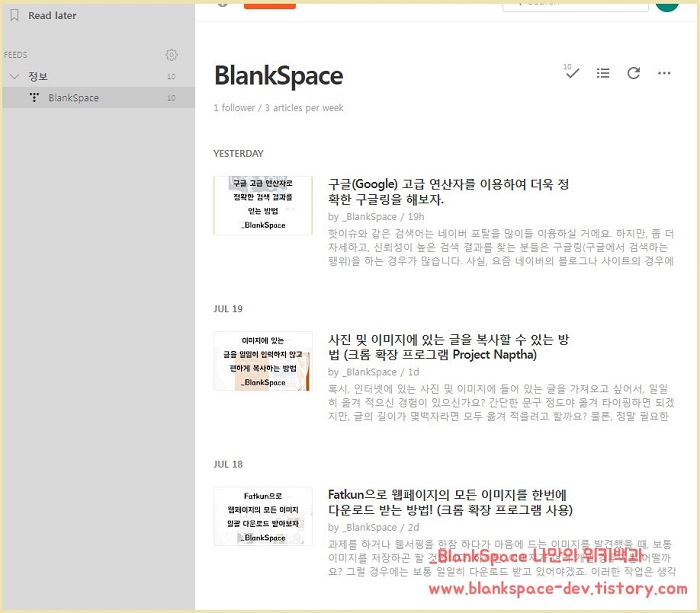Click summary text of Google 연산자 article
Viewport: 700px width, 613px height.
(501, 247)
